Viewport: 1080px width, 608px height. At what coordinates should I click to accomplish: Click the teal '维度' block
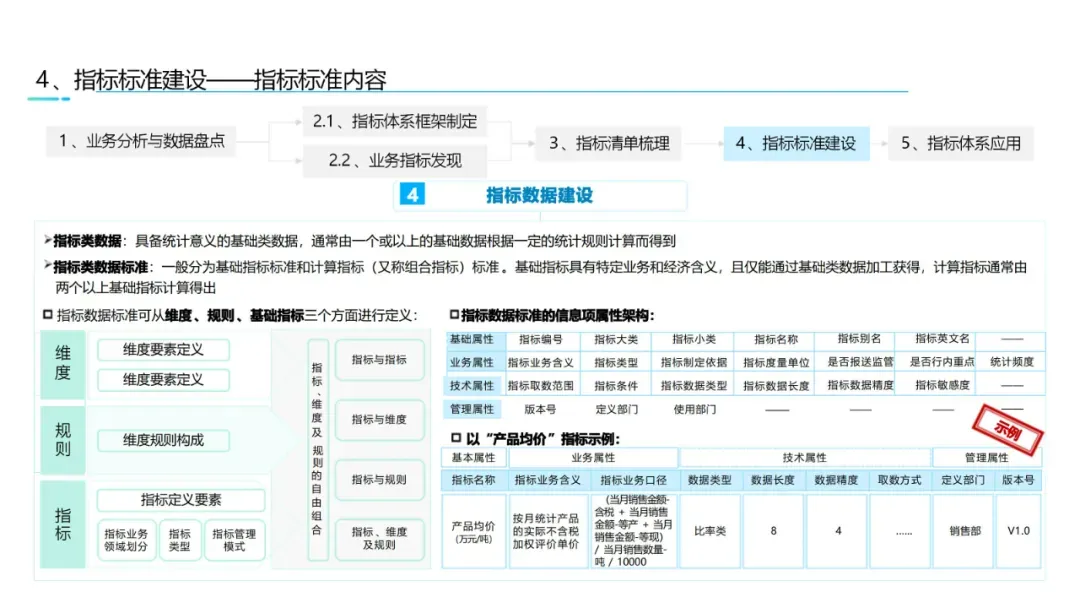coord(63,364)
